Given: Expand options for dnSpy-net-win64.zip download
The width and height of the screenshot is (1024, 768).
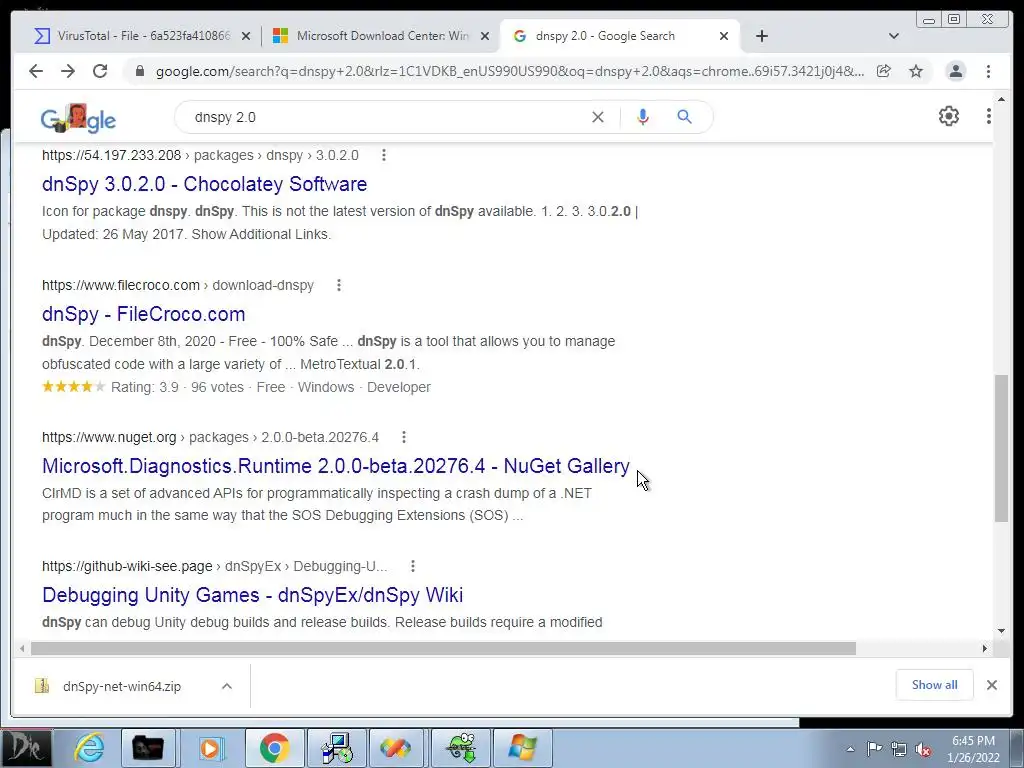Looking at the screenshot, I should (227, 686).
